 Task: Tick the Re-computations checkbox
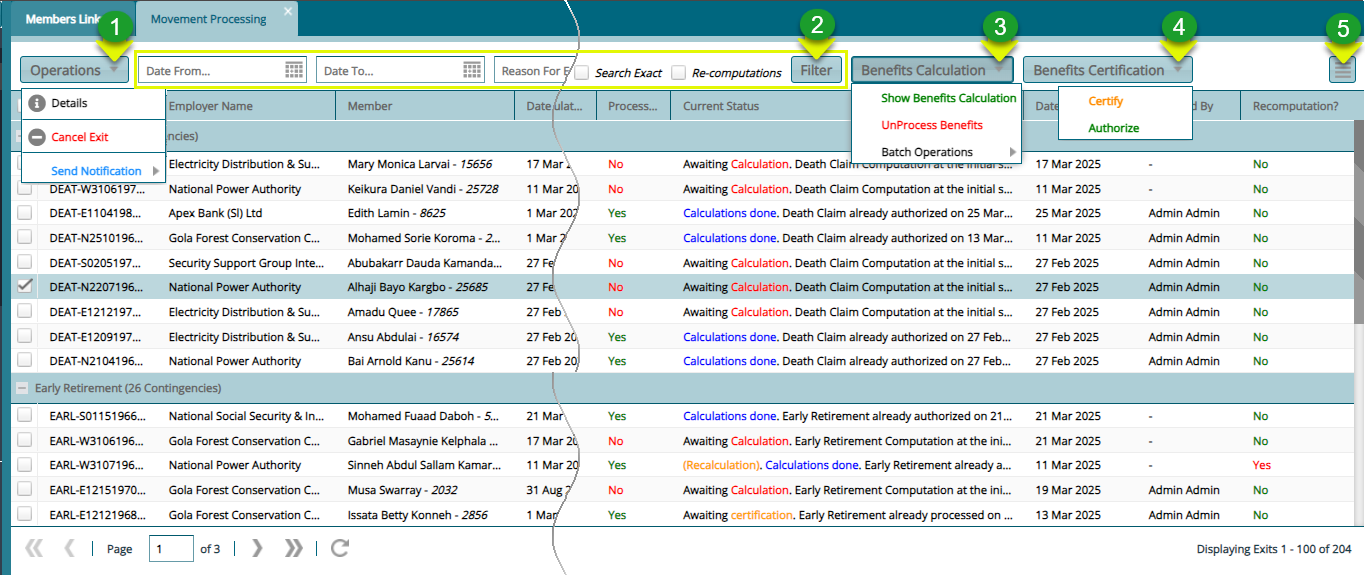pyautogui.click(x=679, y=72)
